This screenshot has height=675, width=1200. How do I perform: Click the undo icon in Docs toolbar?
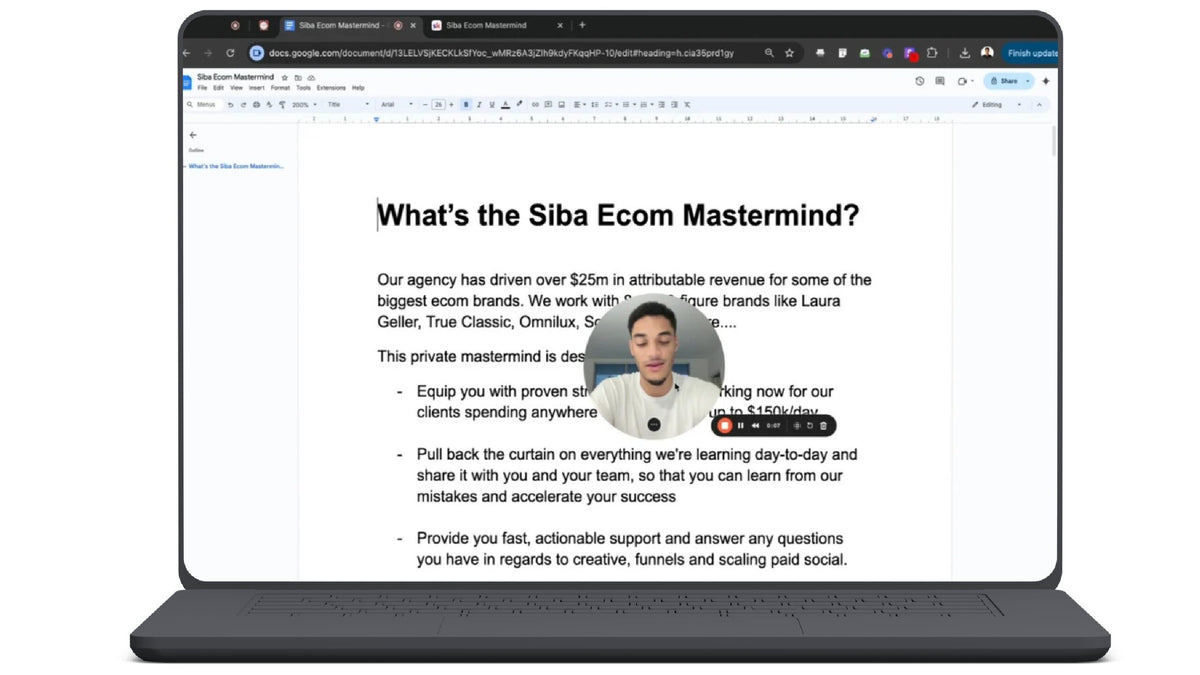(230, 104)
